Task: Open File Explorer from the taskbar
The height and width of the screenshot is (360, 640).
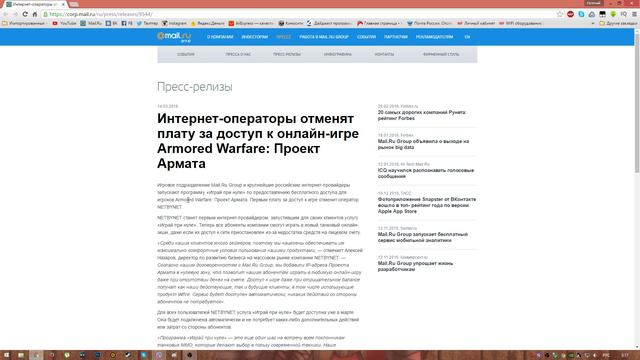Action: point(21,355)
